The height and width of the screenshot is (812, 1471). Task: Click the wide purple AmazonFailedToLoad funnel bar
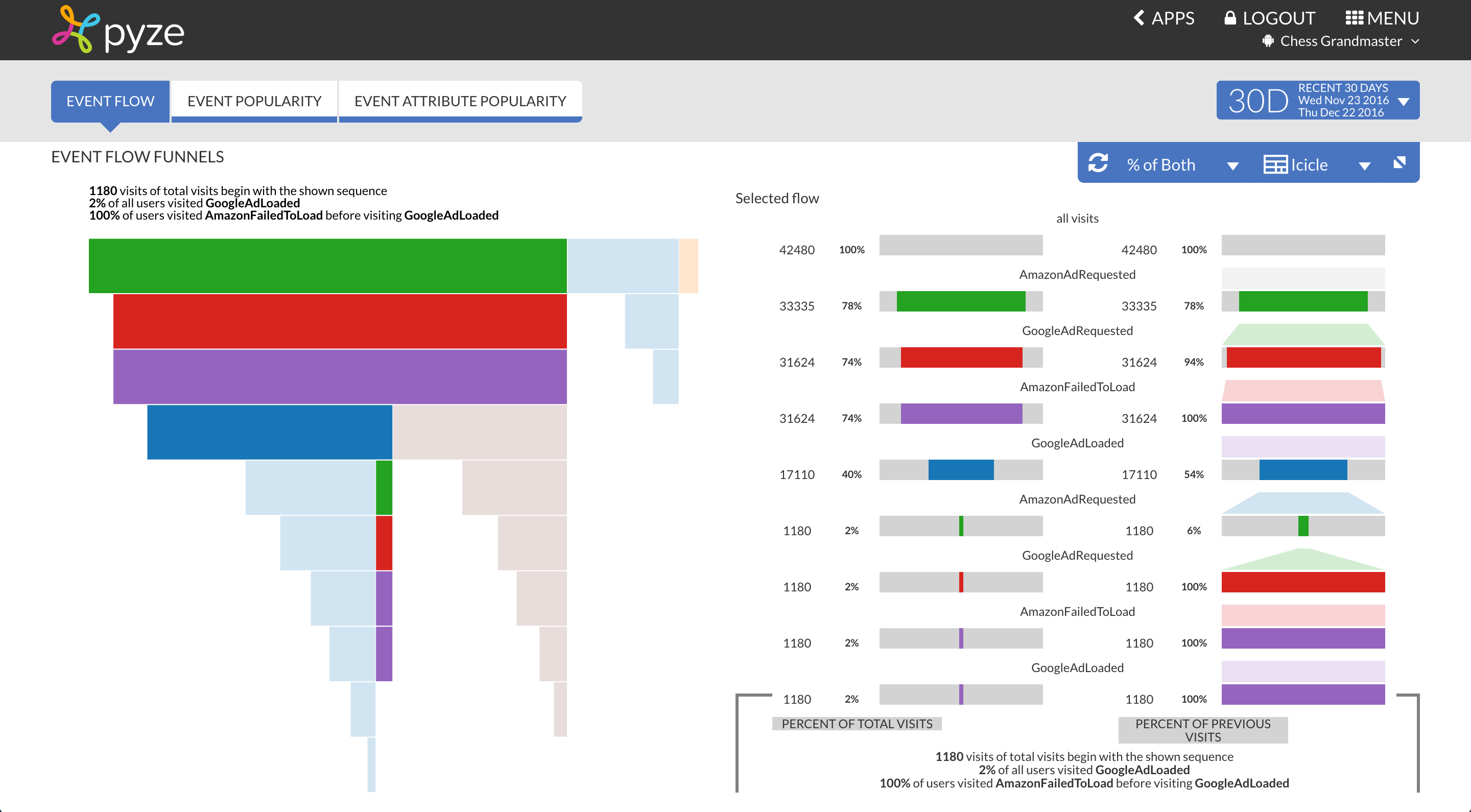340,377
